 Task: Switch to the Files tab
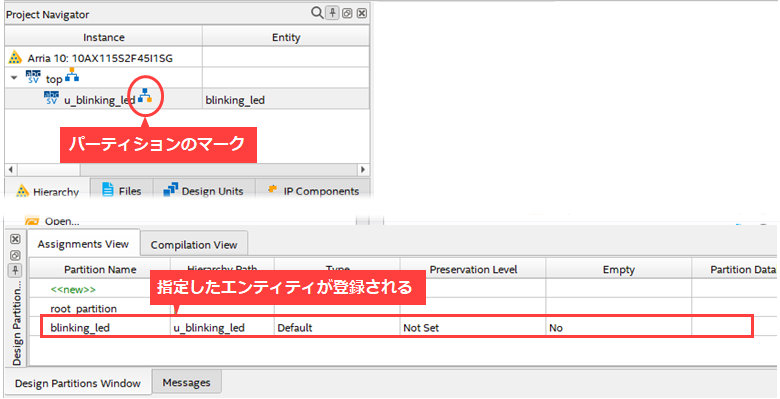coord(122,191)
